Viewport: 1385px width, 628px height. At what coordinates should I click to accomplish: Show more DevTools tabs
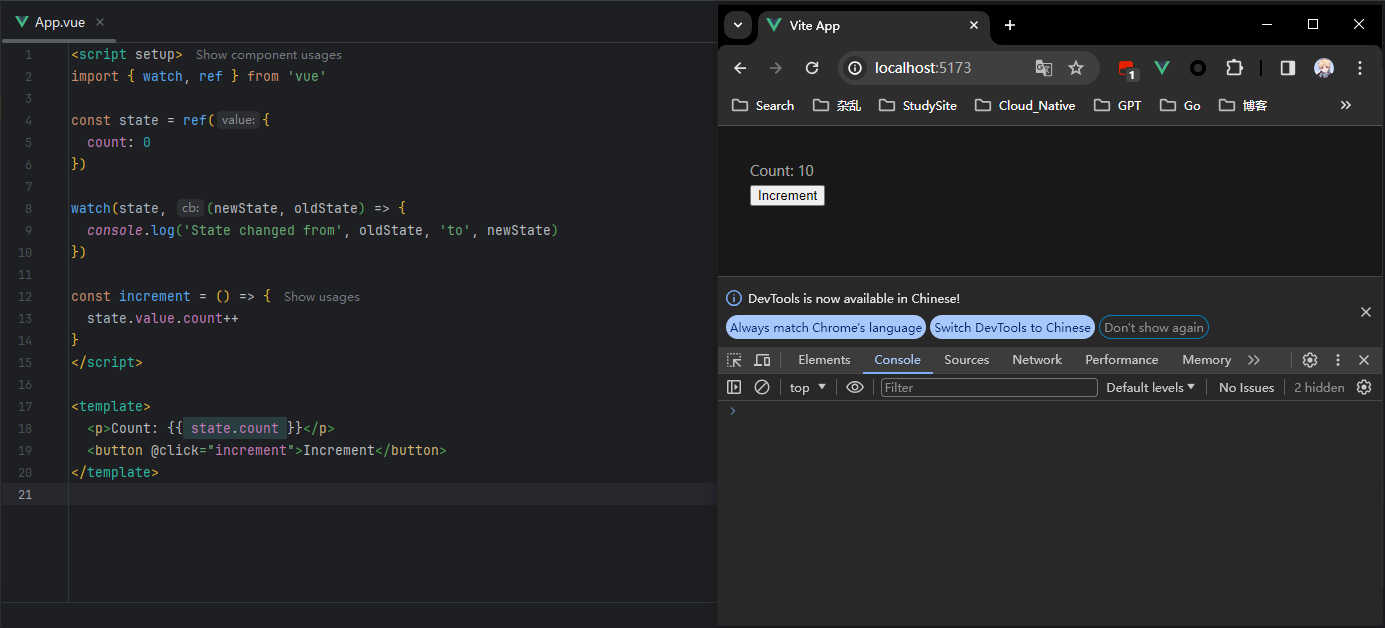(1254, 360)
